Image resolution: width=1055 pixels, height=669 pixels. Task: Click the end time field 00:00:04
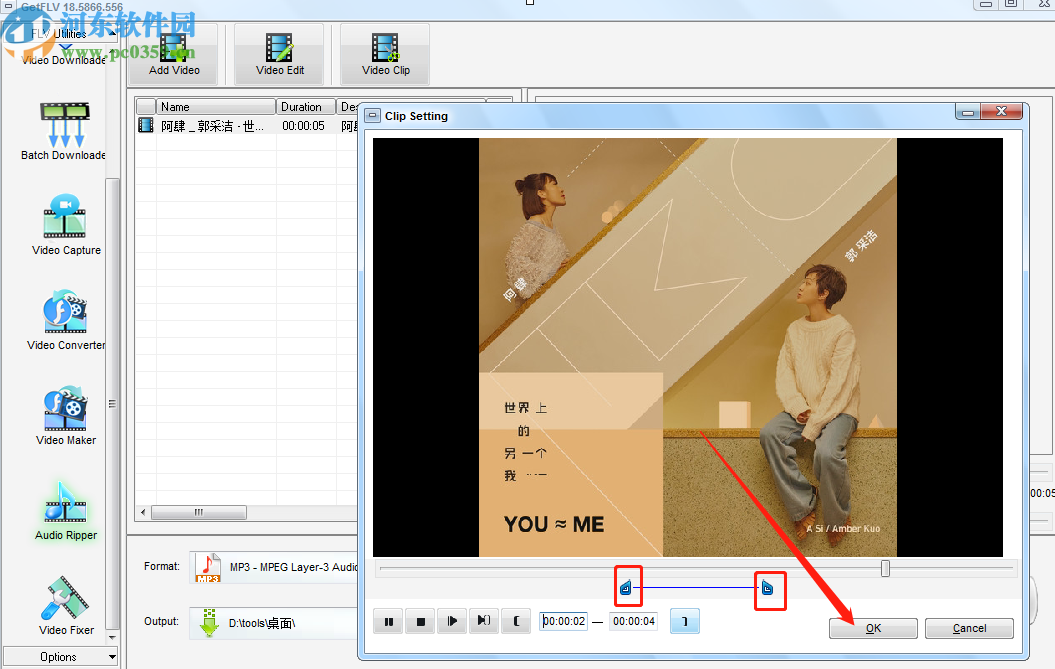633,621
